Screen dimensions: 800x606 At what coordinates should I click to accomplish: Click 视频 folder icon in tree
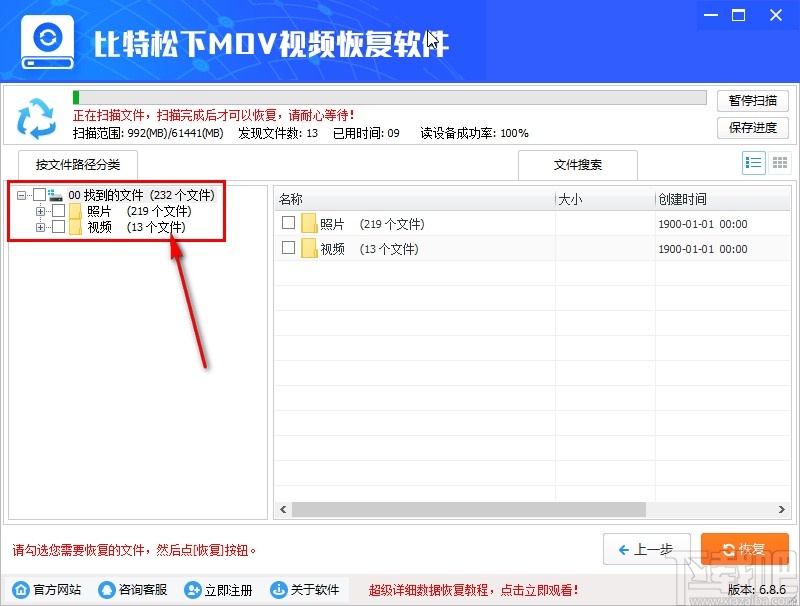click(76, 227)
